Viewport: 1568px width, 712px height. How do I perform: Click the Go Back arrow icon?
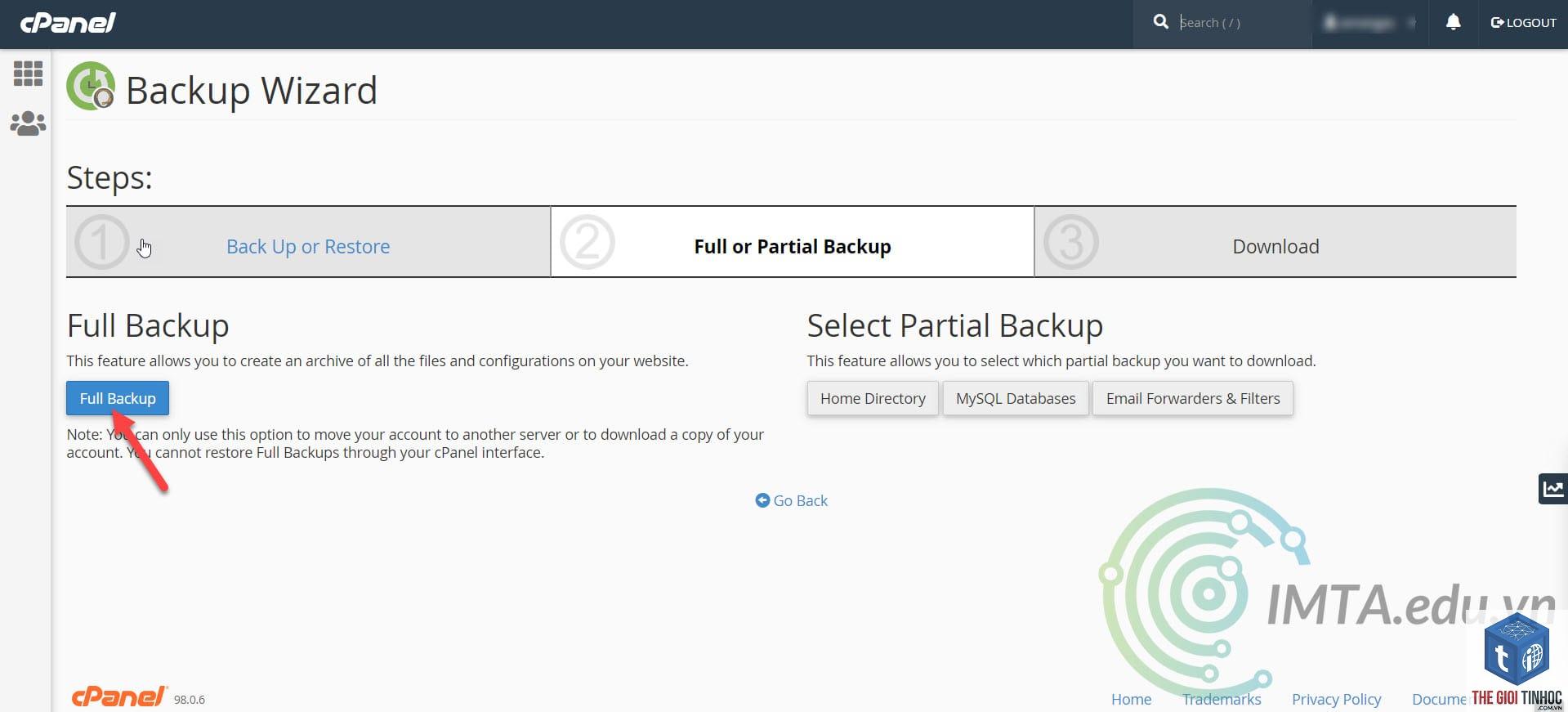click(x=762, y=499)
